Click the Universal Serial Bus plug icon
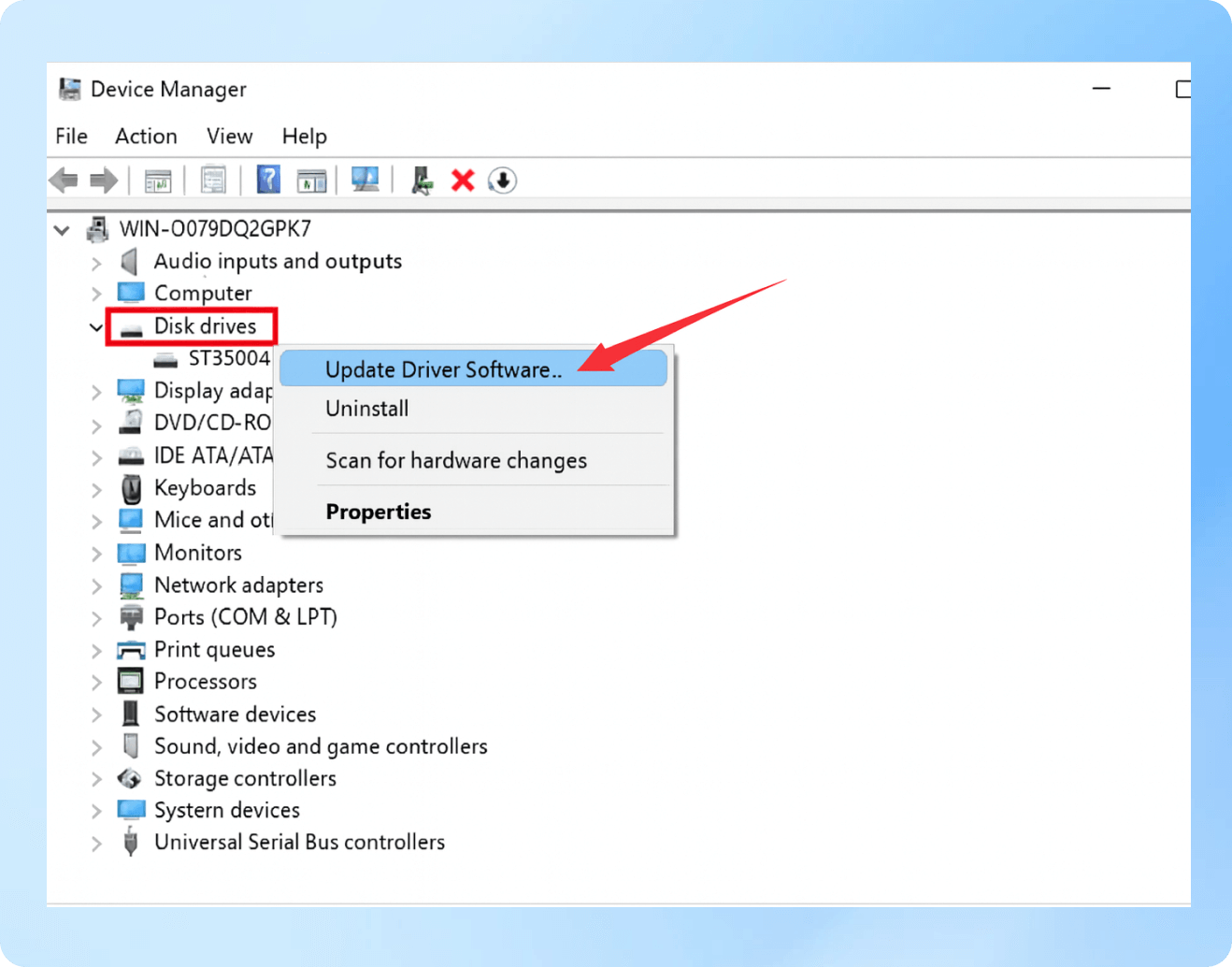Viewport: 1232px width, 967px height. click(131, 842)
